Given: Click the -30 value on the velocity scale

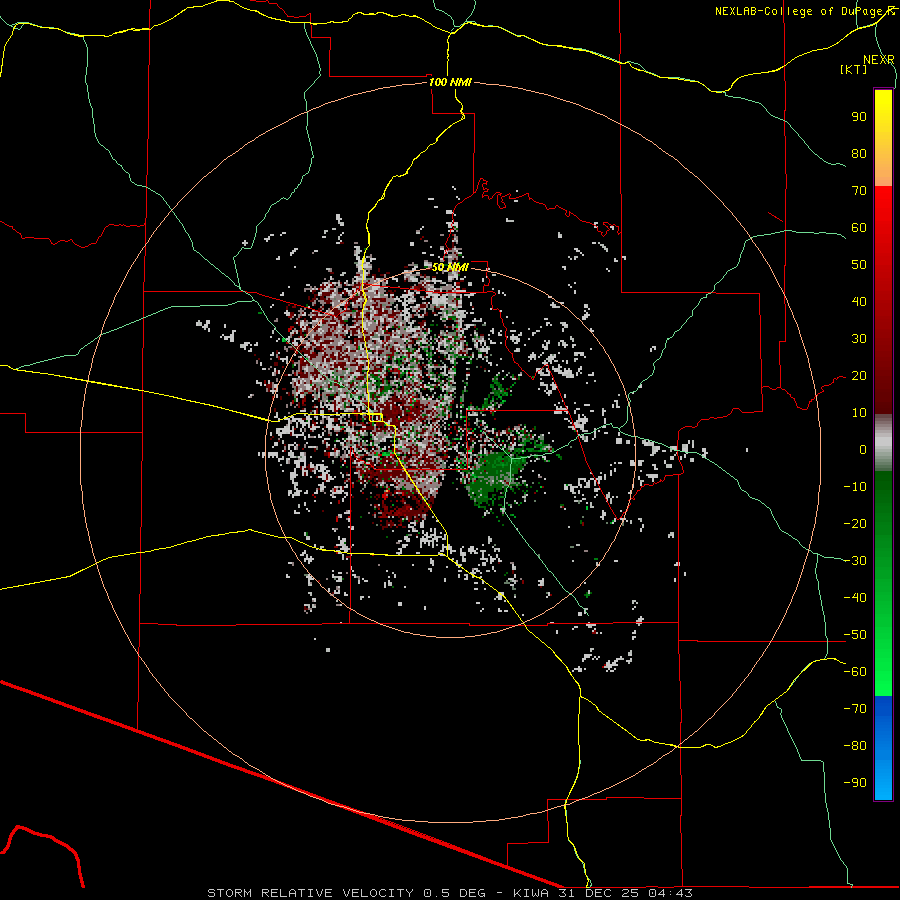Looking at the screenshot, I should (855, 561).
